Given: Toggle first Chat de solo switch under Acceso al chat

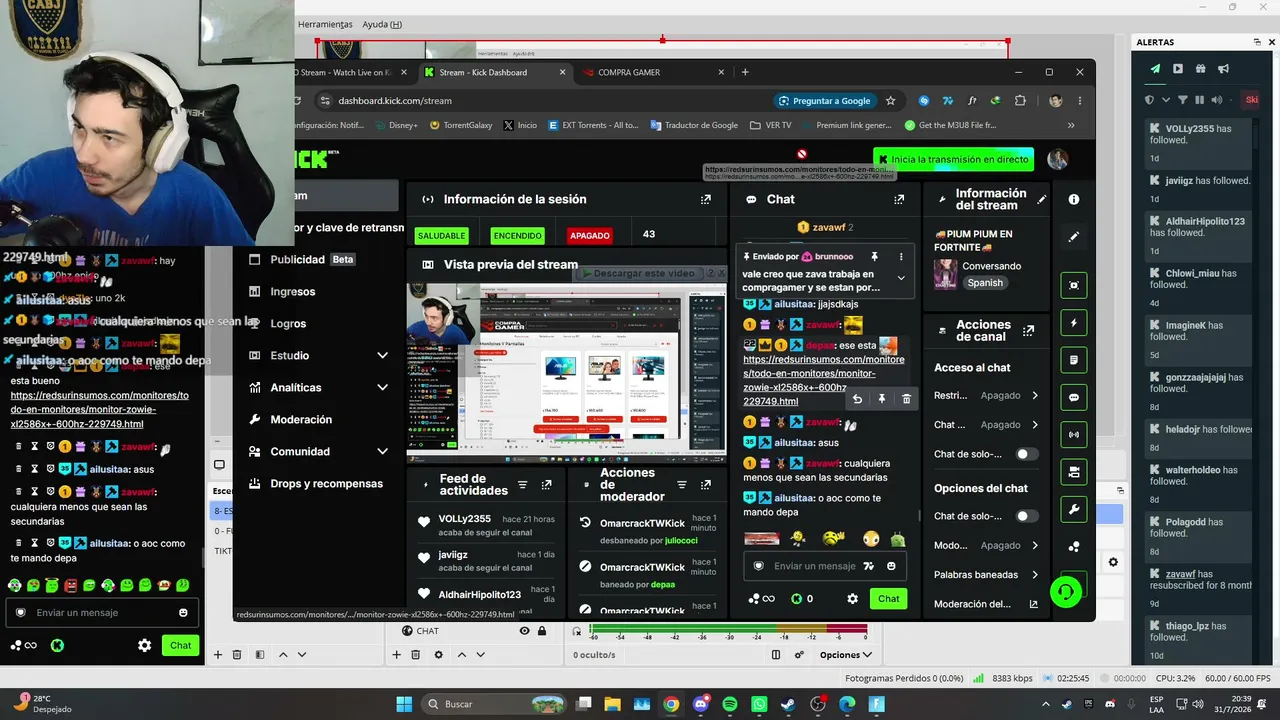Looking at the screenshot, I should 1027,454.
